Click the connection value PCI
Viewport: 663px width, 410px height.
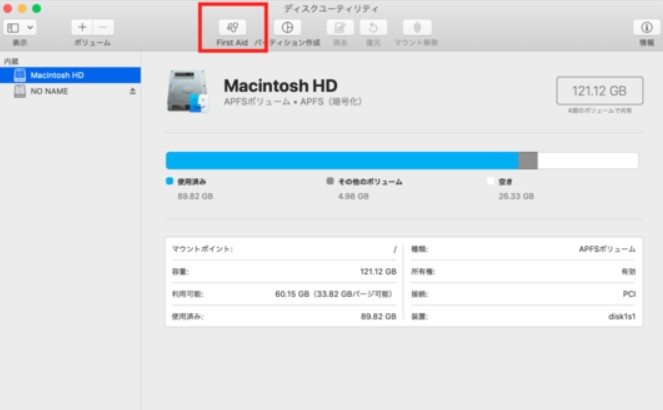coord(629,294)
